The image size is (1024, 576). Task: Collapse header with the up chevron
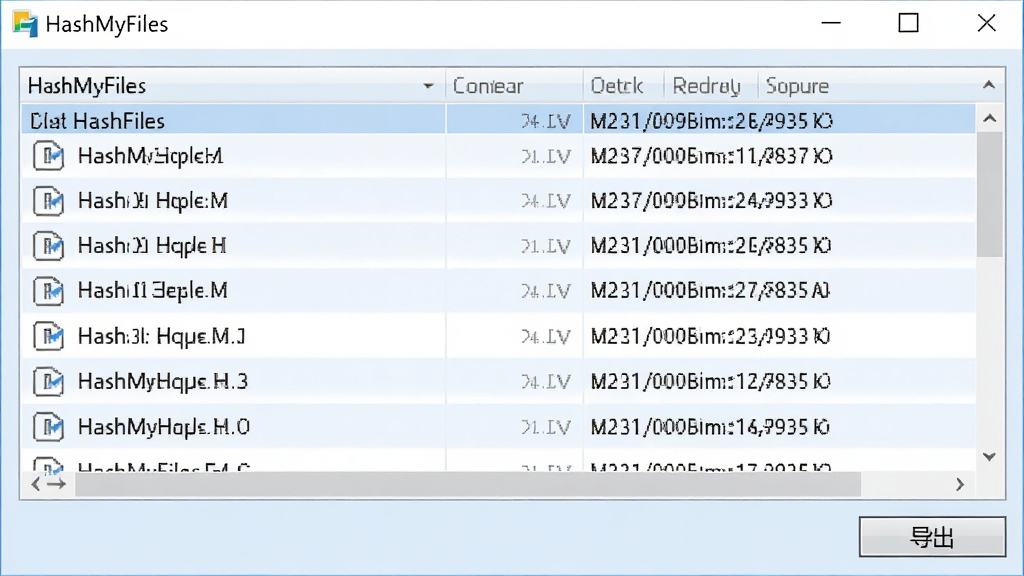pyautogui.click(x=989, y=85)
